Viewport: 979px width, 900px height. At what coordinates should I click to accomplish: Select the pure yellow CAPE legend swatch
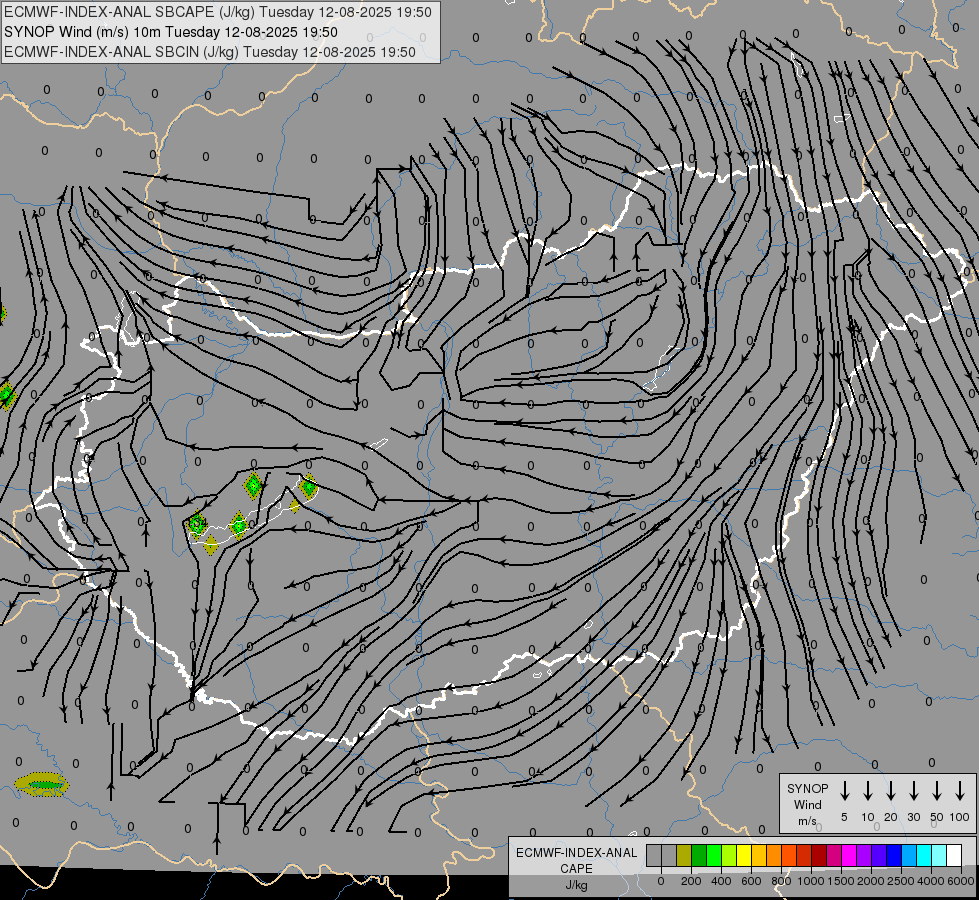click(x=744, y=856)
